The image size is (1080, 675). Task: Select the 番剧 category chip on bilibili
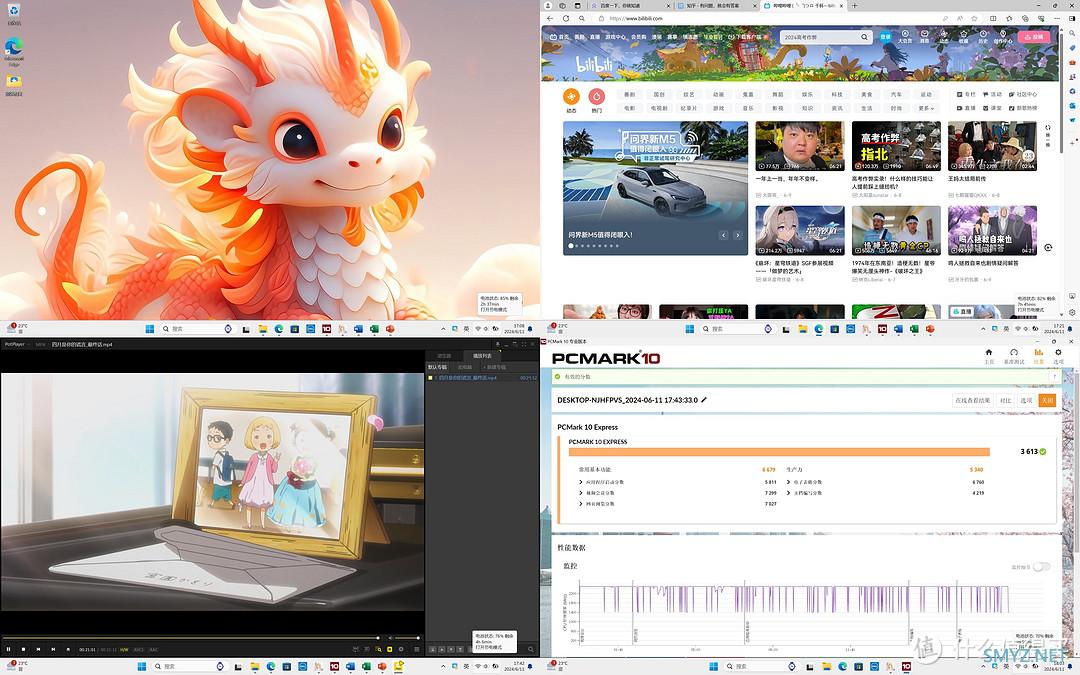point(630,94)
